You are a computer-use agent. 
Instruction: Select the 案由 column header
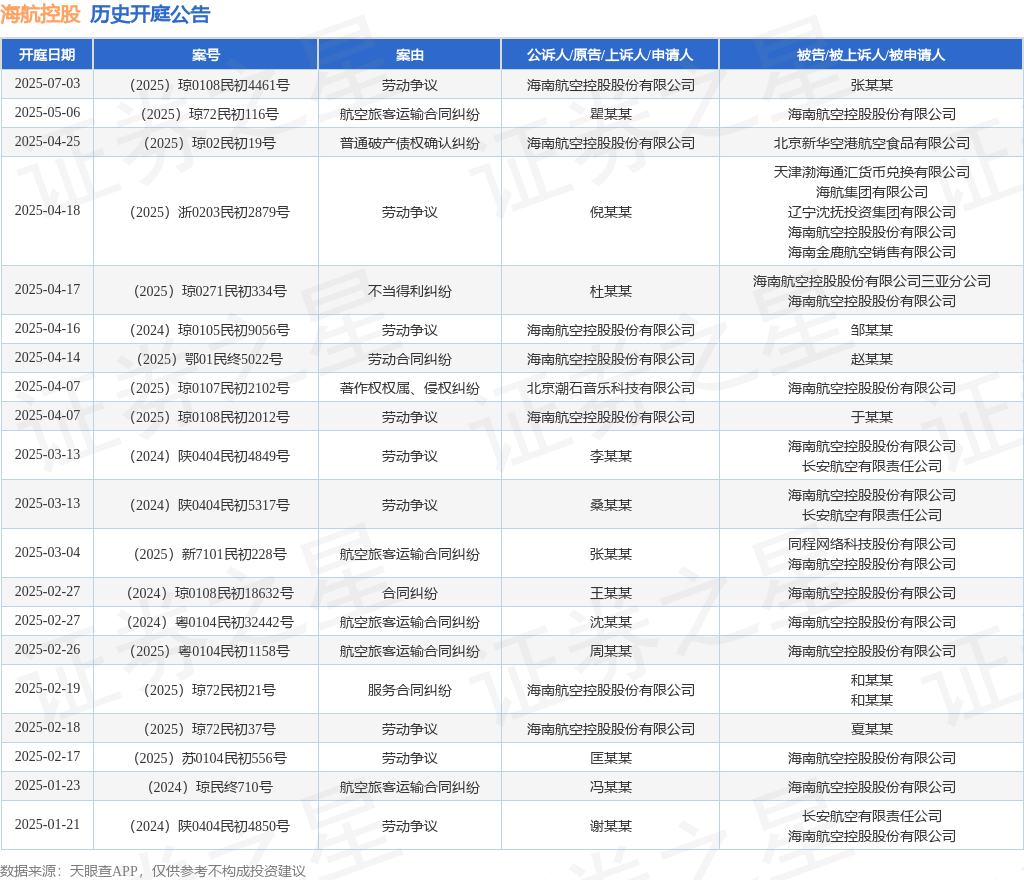[409, 55]
